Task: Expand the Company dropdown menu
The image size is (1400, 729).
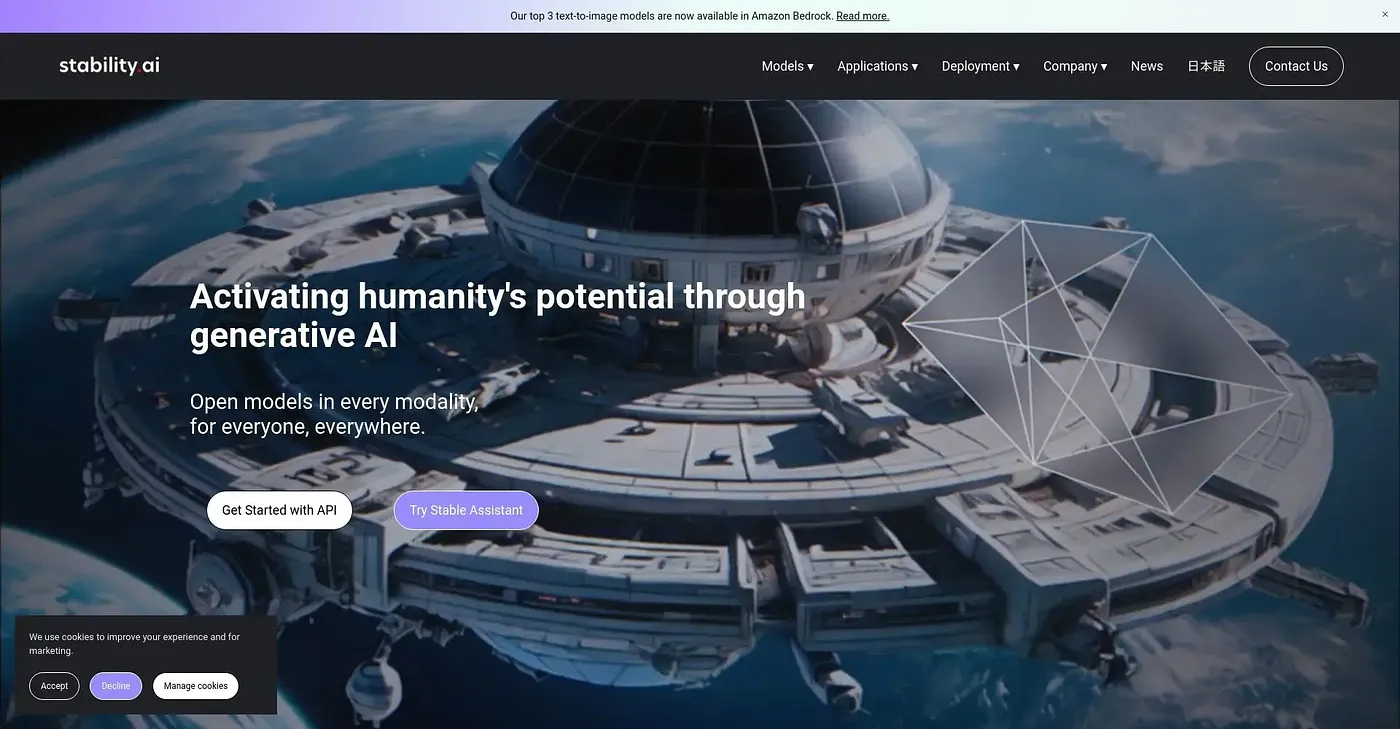Action: (1075, 66)
